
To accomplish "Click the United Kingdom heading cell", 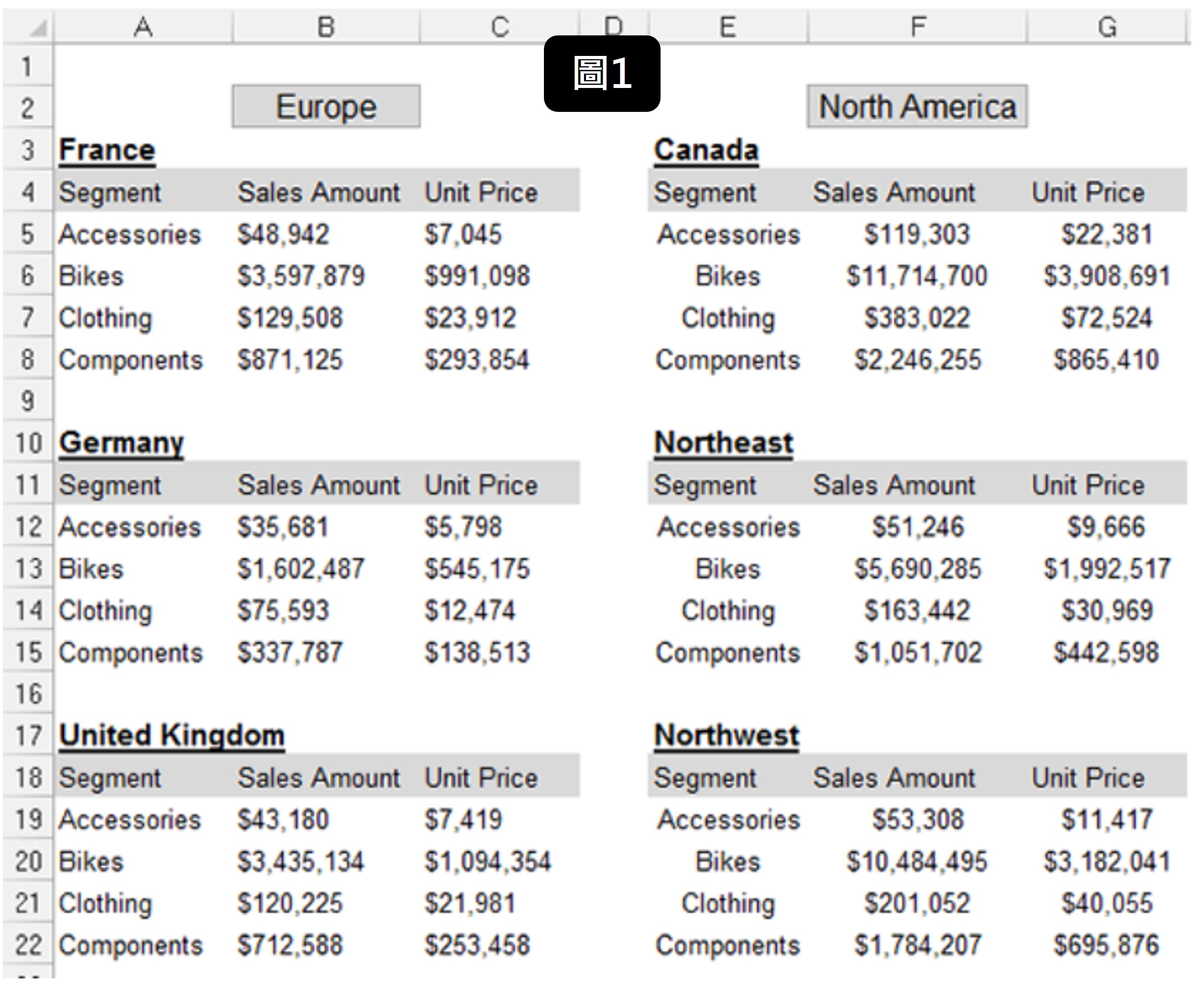I will click(172, 736).
